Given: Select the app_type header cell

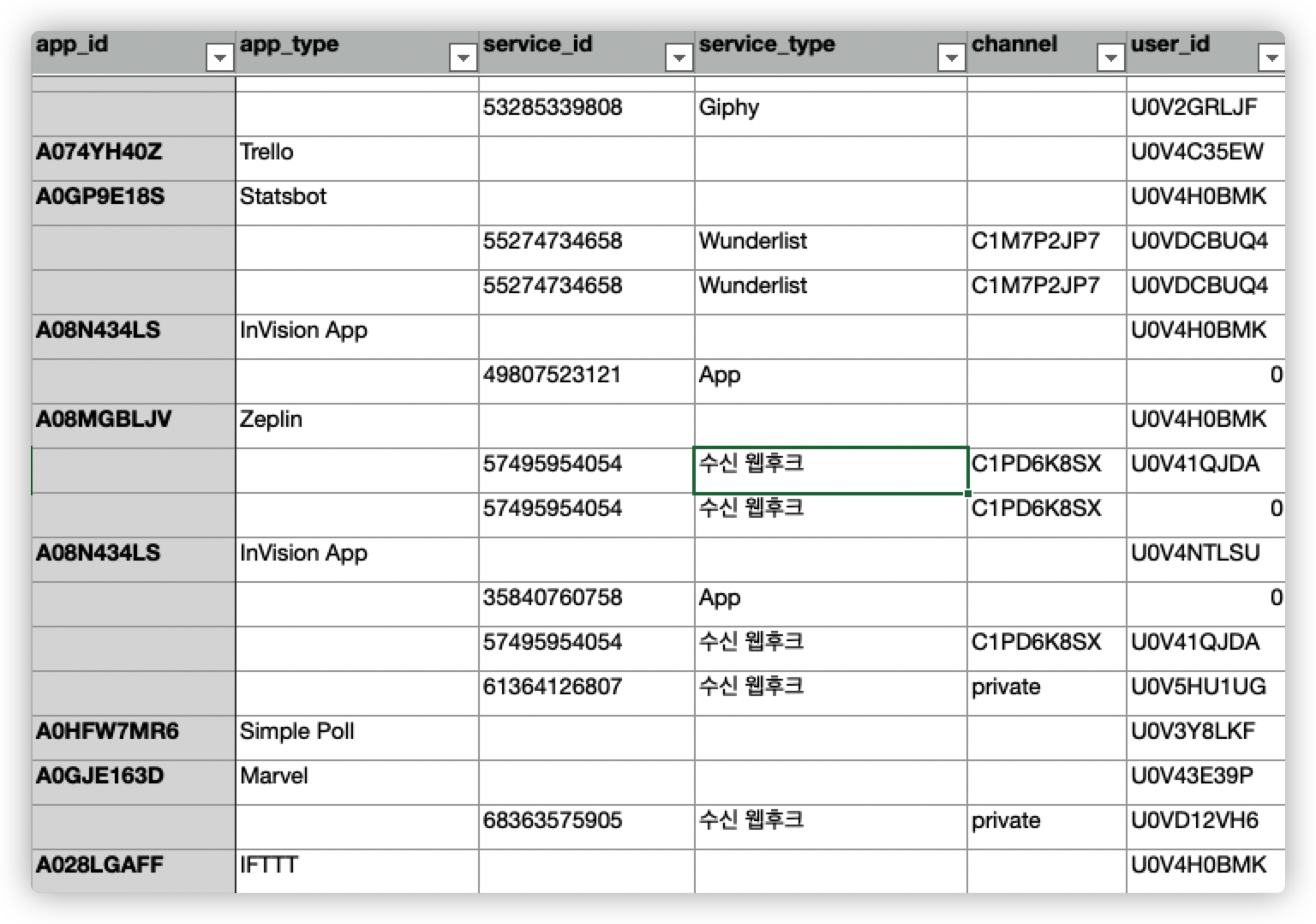Looking at the screenshot, I should tap(356, 52).
